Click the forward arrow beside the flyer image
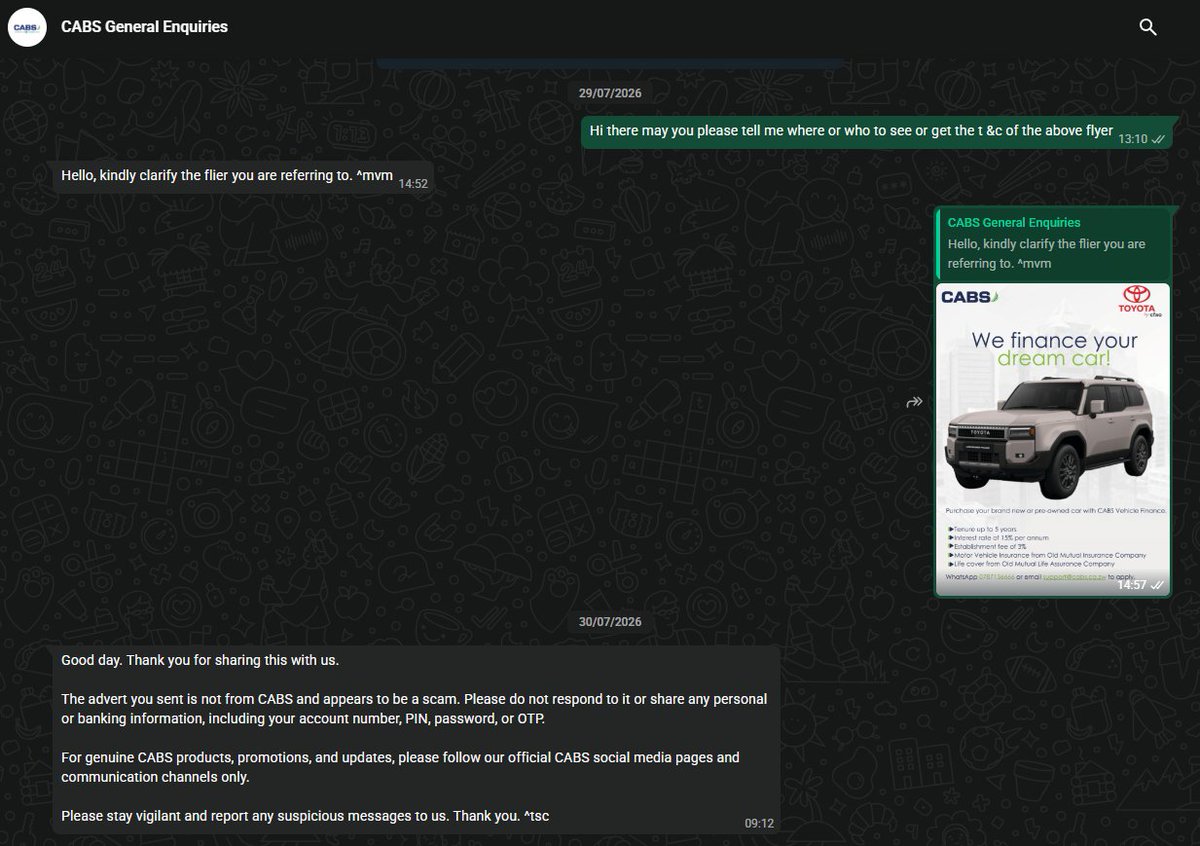Viewport: 1200px width, 846px height. tap(914, 402)
